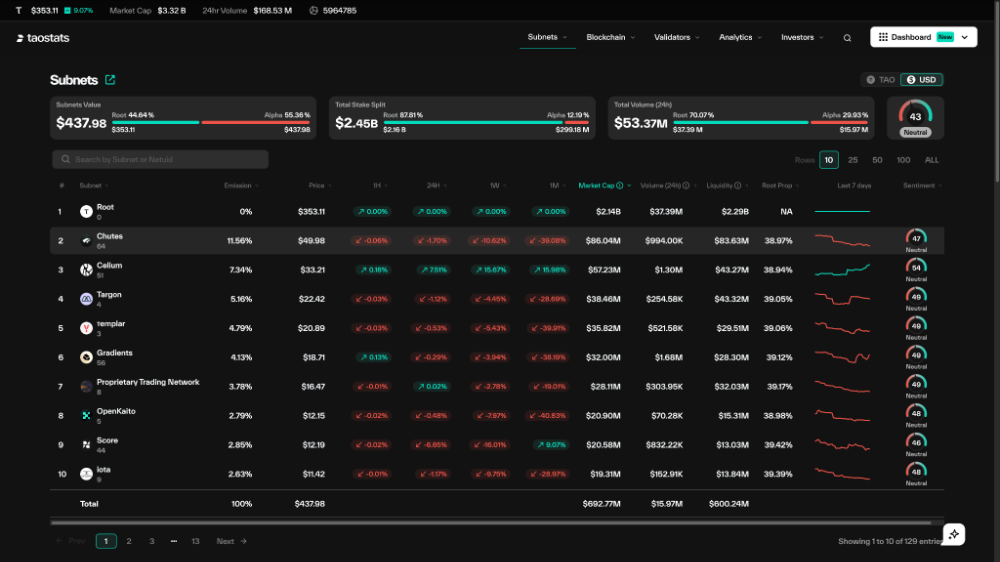This screenshot has width=1000, height=562.
Task: Switch currency display to USD
Action: pyautogui.click(x=922, y=80)
